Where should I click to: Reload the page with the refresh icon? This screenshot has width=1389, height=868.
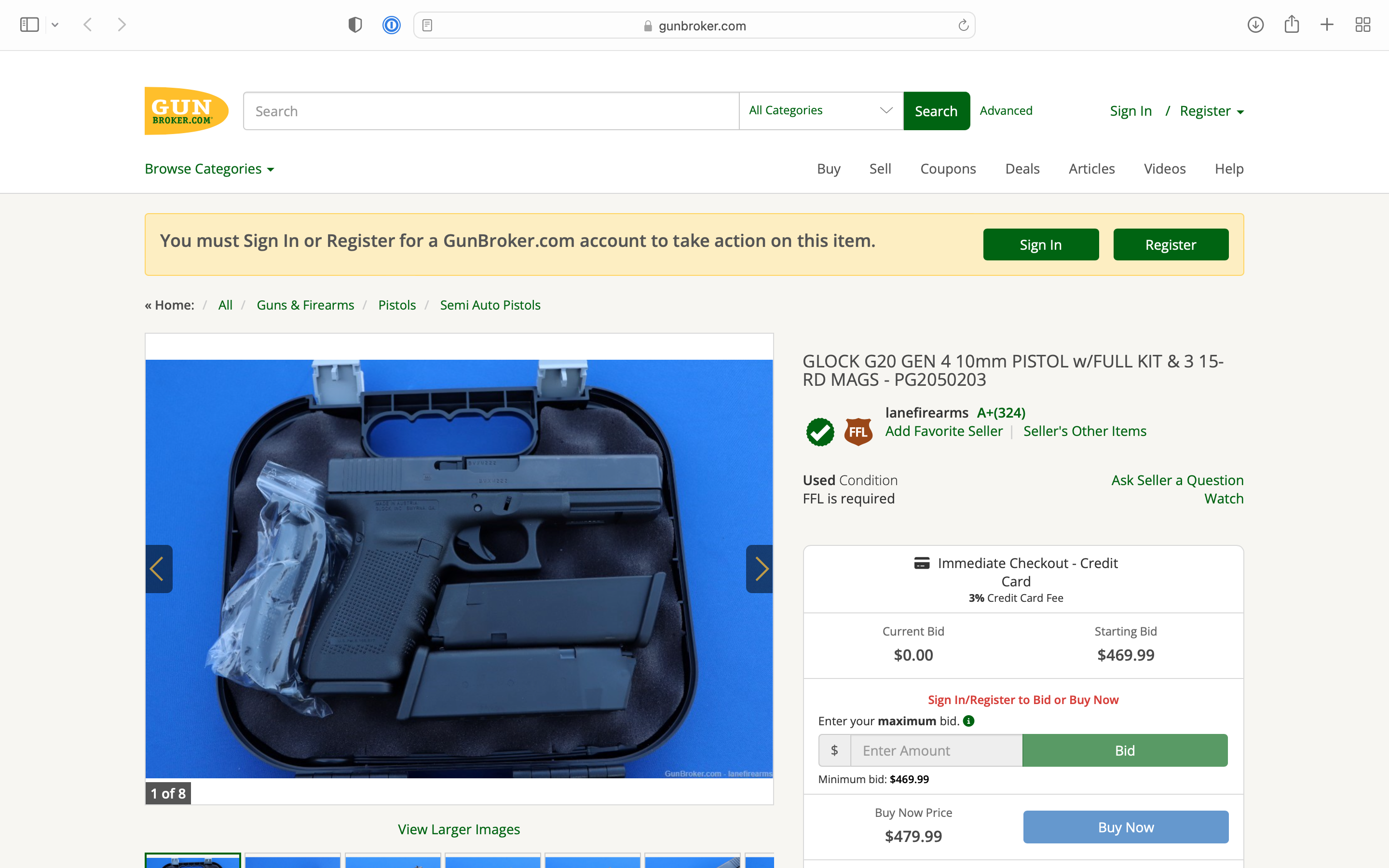(x=963, y=25)
